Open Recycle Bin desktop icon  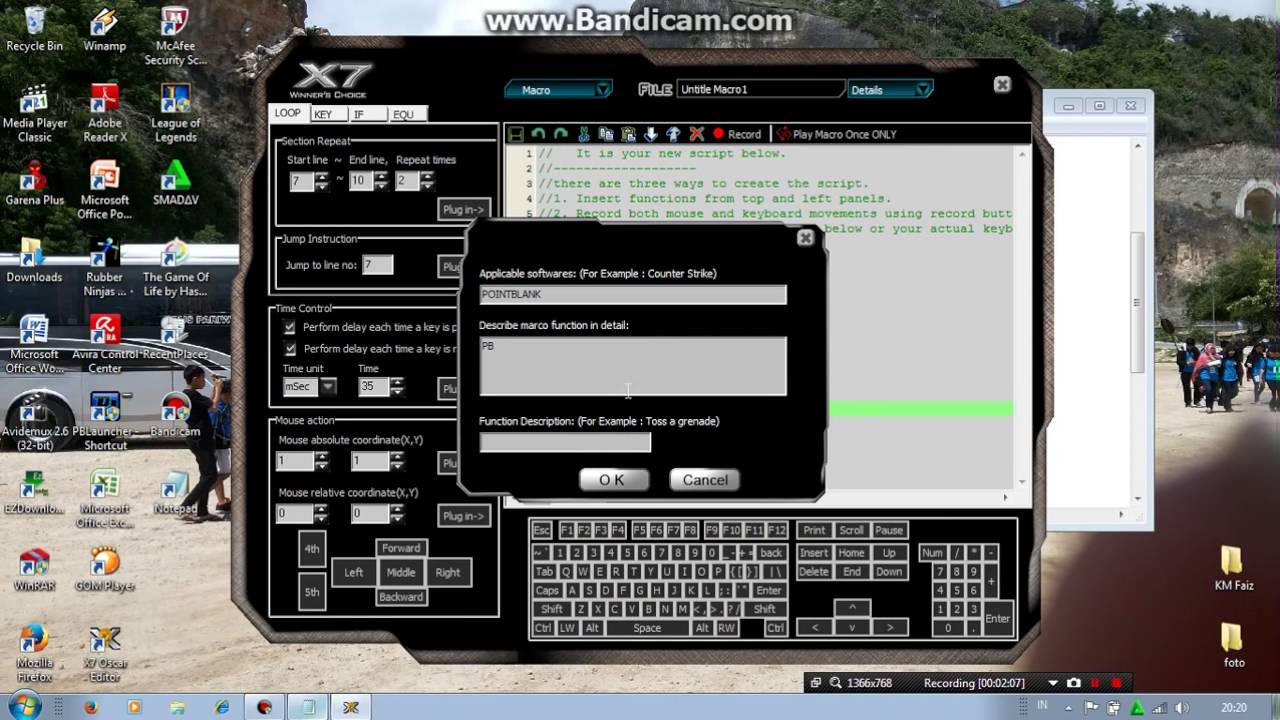(x=35, y=29)
